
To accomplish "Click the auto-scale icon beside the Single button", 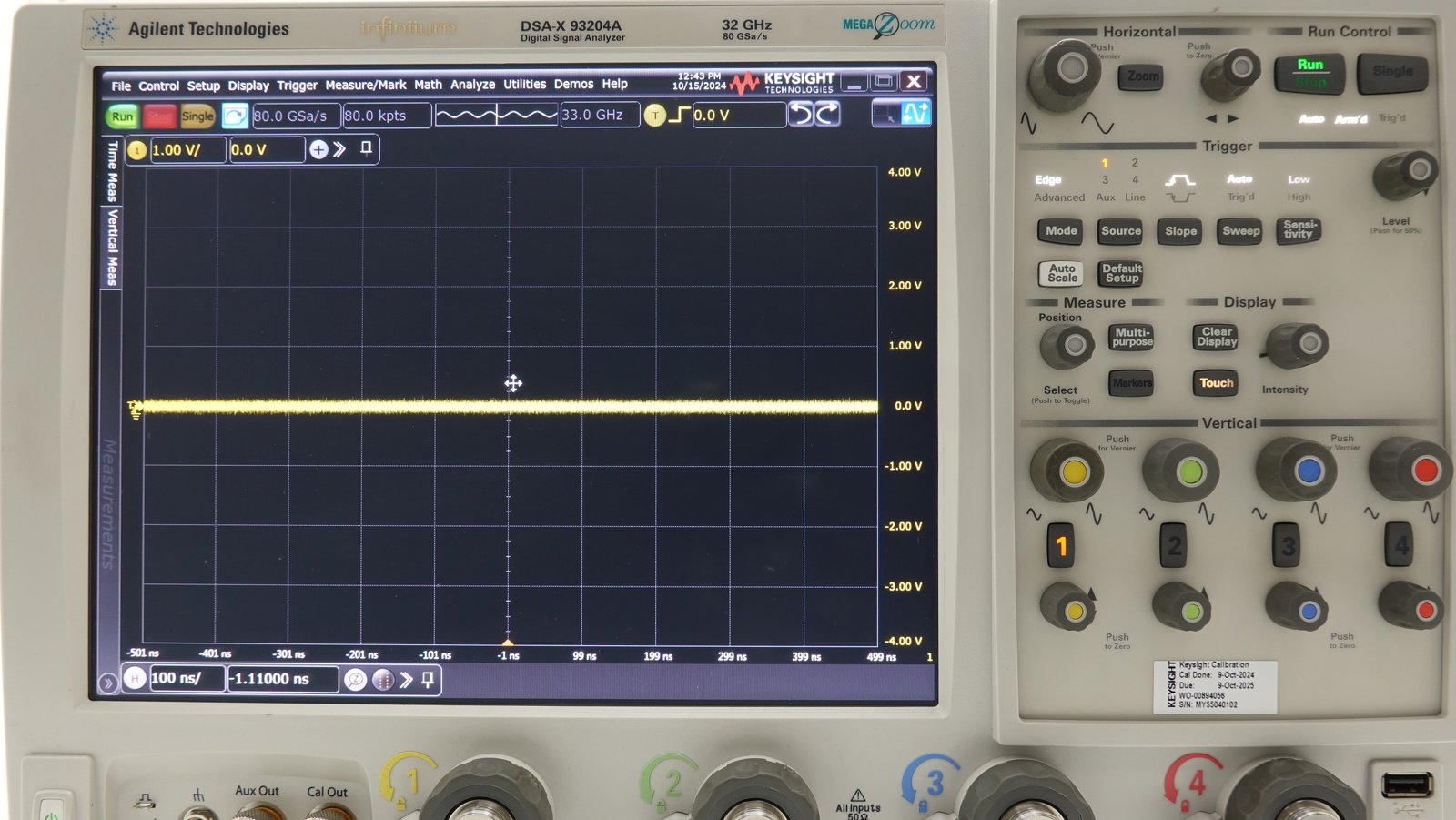I will coord(235,116).
